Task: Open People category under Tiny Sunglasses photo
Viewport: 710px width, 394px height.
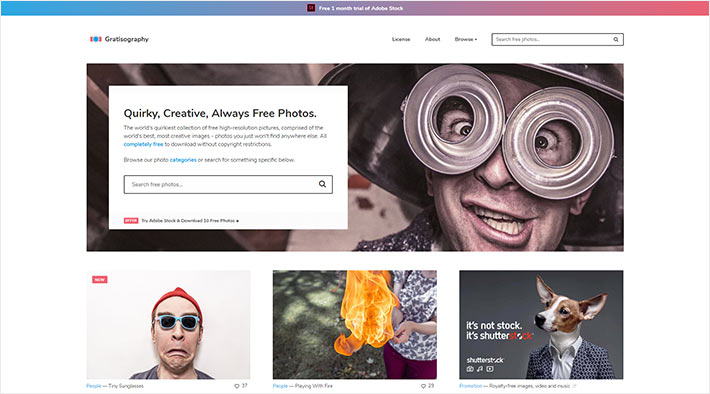Action: 94,386
